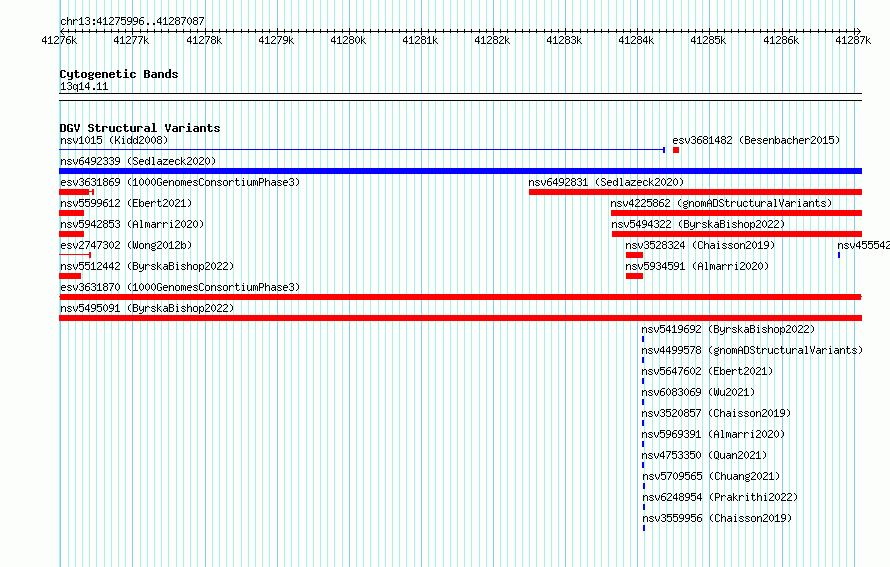The height and width of the screenshot is (567, 890).
Task: Click the Cytogenetic Bands track heading
Action: tap(119, 74)
